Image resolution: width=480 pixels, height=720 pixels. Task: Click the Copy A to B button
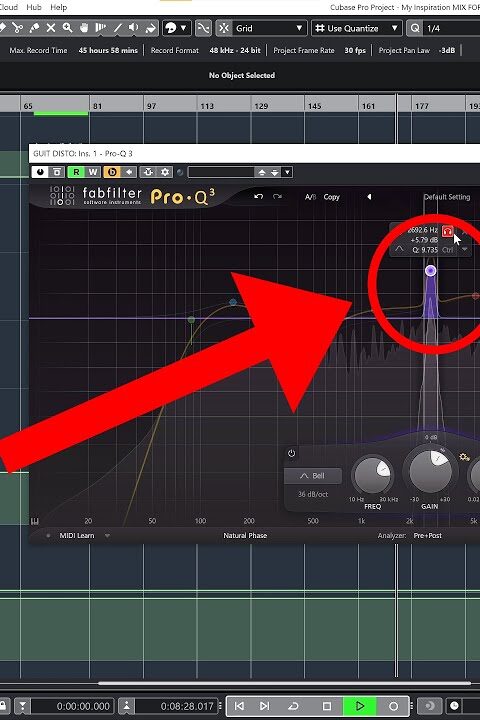click(x=331, y=197)
